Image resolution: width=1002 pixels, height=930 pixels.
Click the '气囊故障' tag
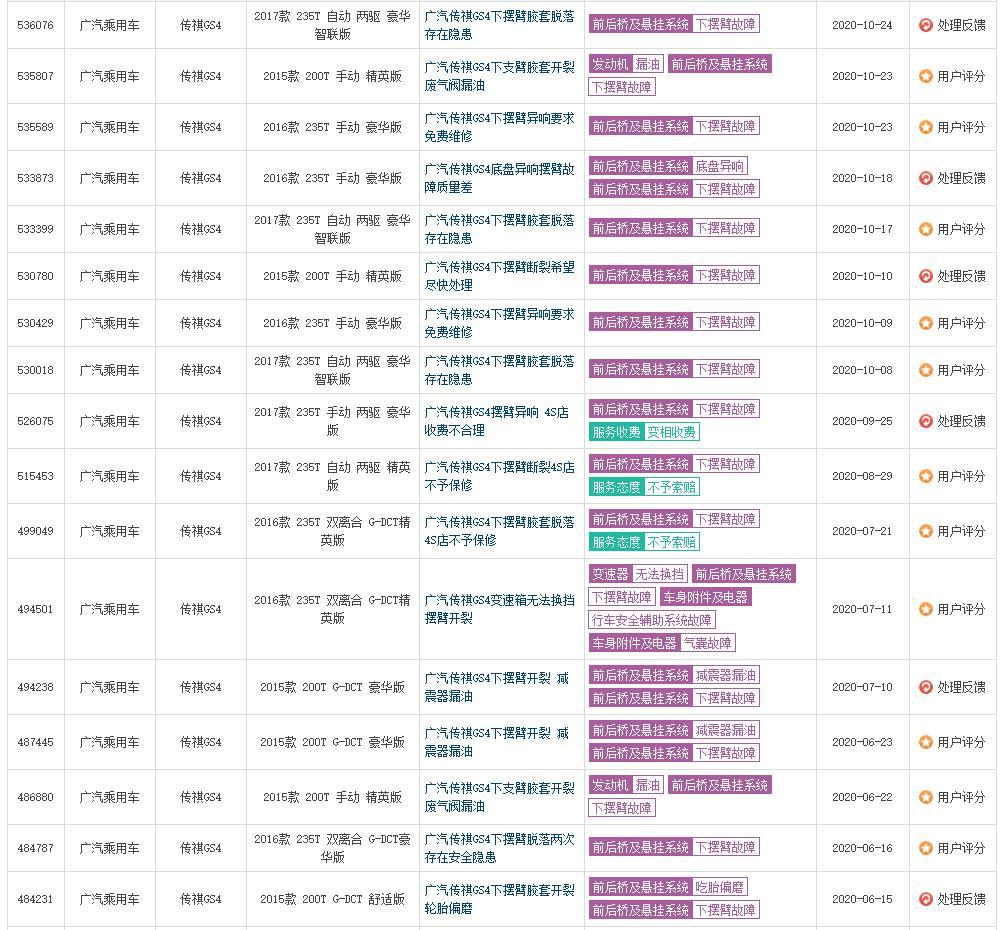coord(708,643)
